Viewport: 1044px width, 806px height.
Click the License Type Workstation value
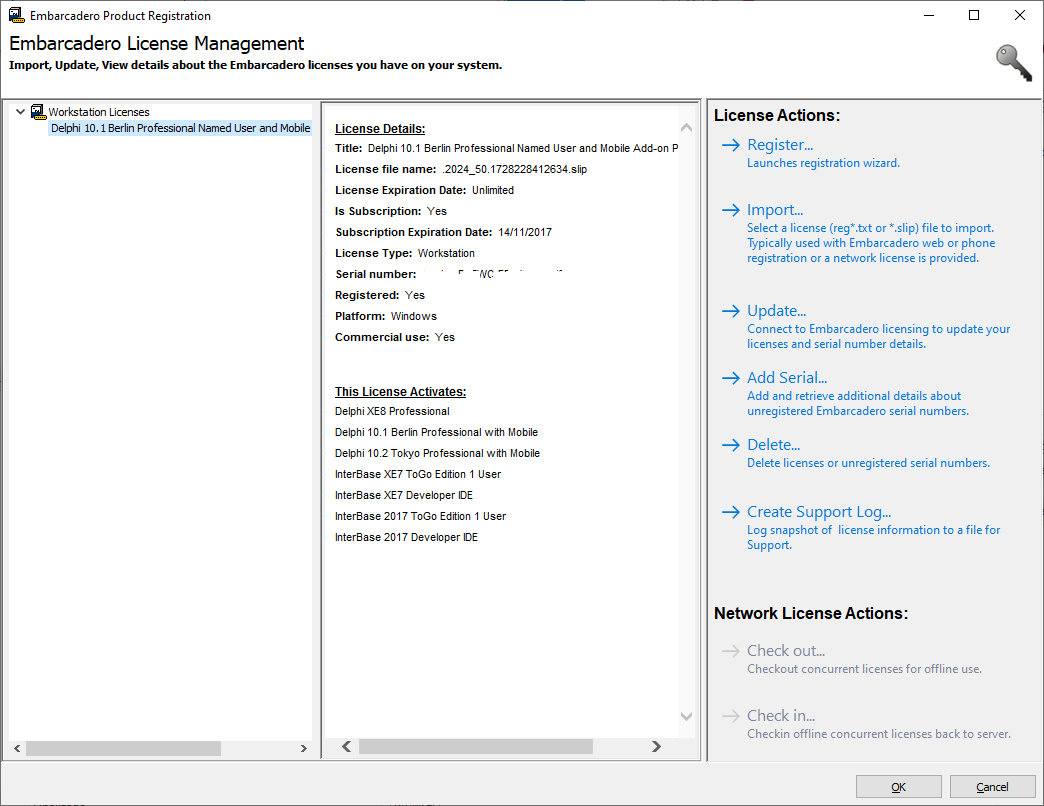[x=446, y=254]
